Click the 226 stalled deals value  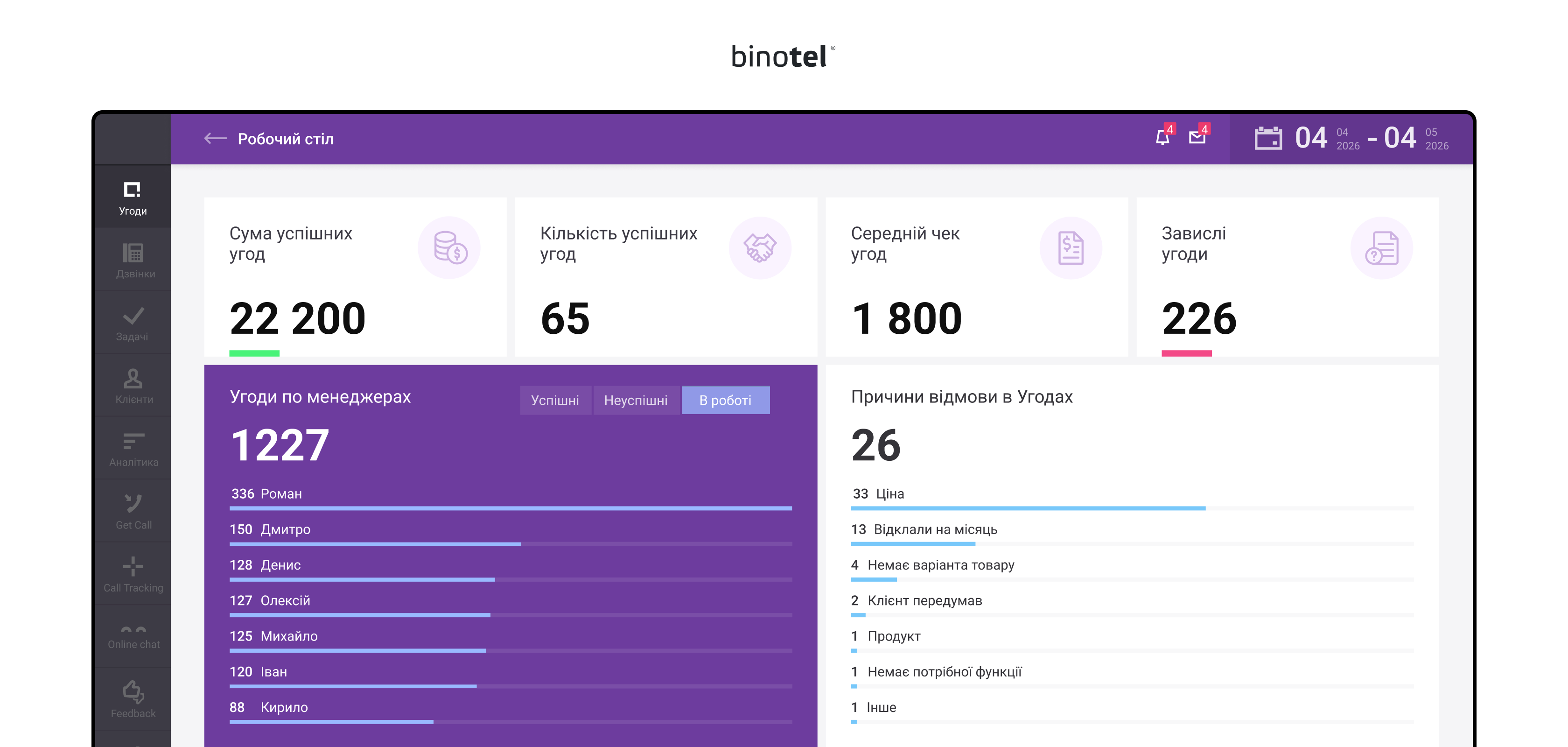point(1199,318)
